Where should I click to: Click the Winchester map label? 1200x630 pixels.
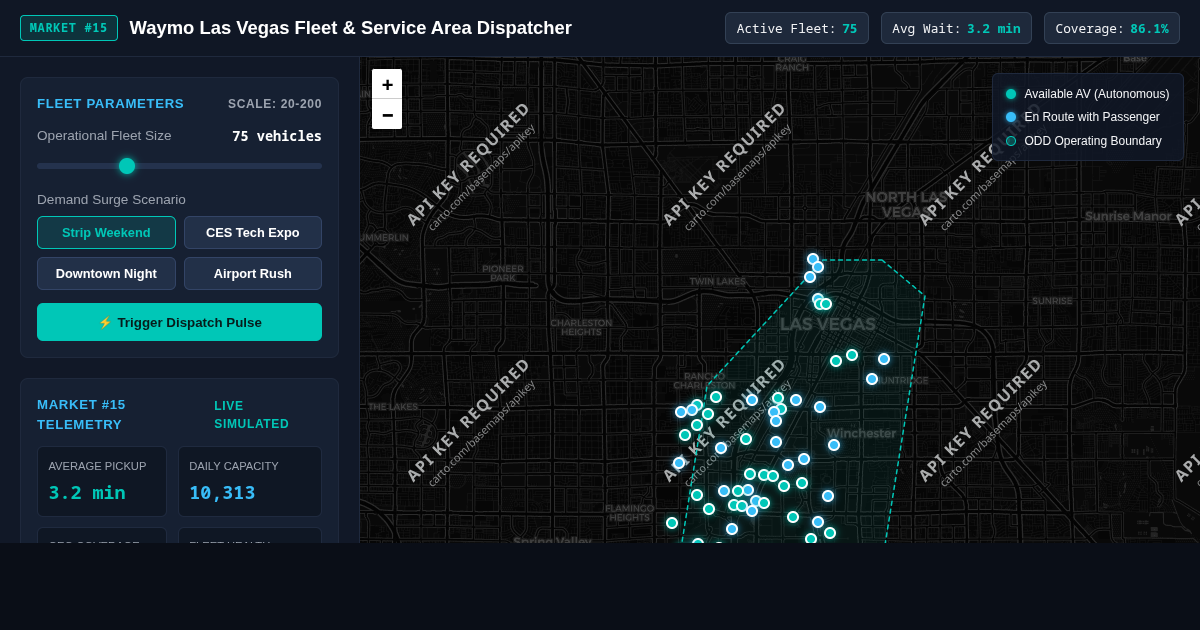click(861, 433)
